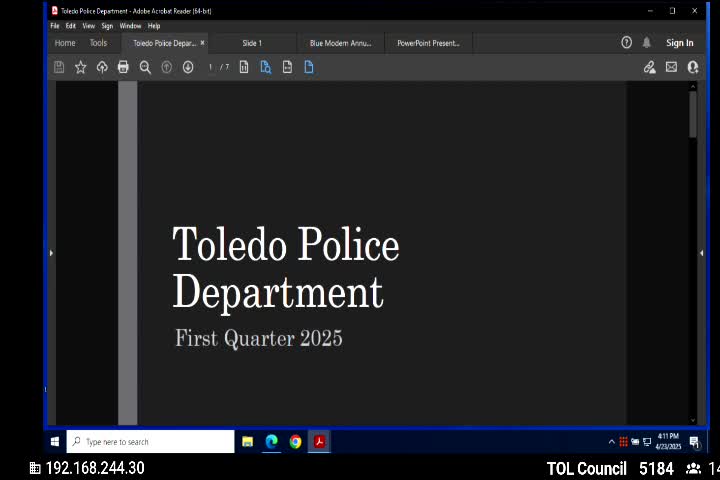
Task: Print the document using the printer icon
Action: tap(123, 67)
